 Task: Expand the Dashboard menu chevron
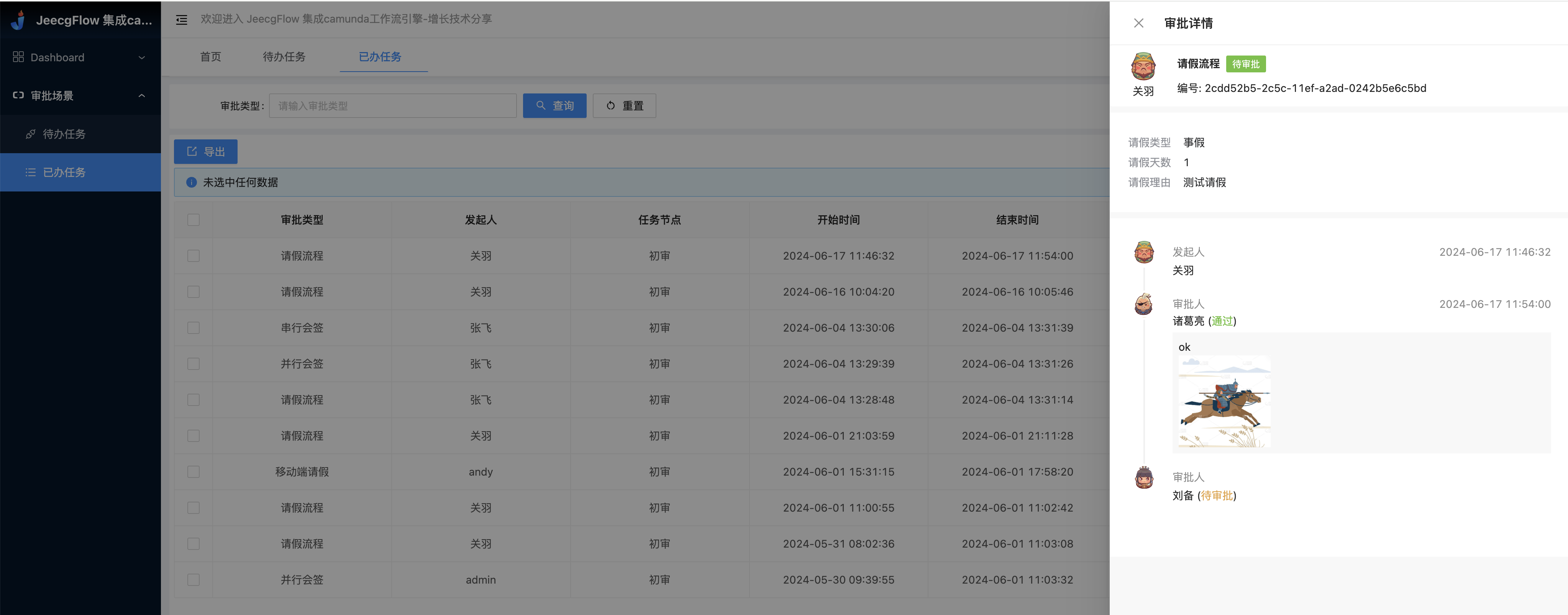point(142,58)
